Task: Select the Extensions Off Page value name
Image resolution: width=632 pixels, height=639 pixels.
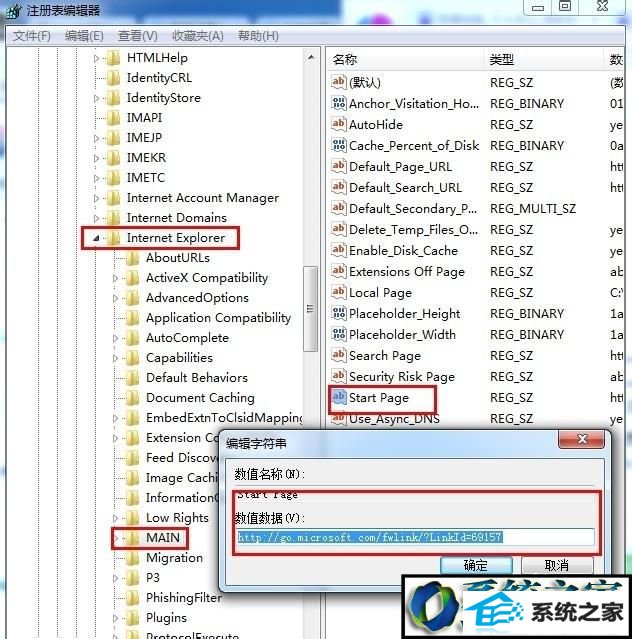Action: tap(407, 272)
